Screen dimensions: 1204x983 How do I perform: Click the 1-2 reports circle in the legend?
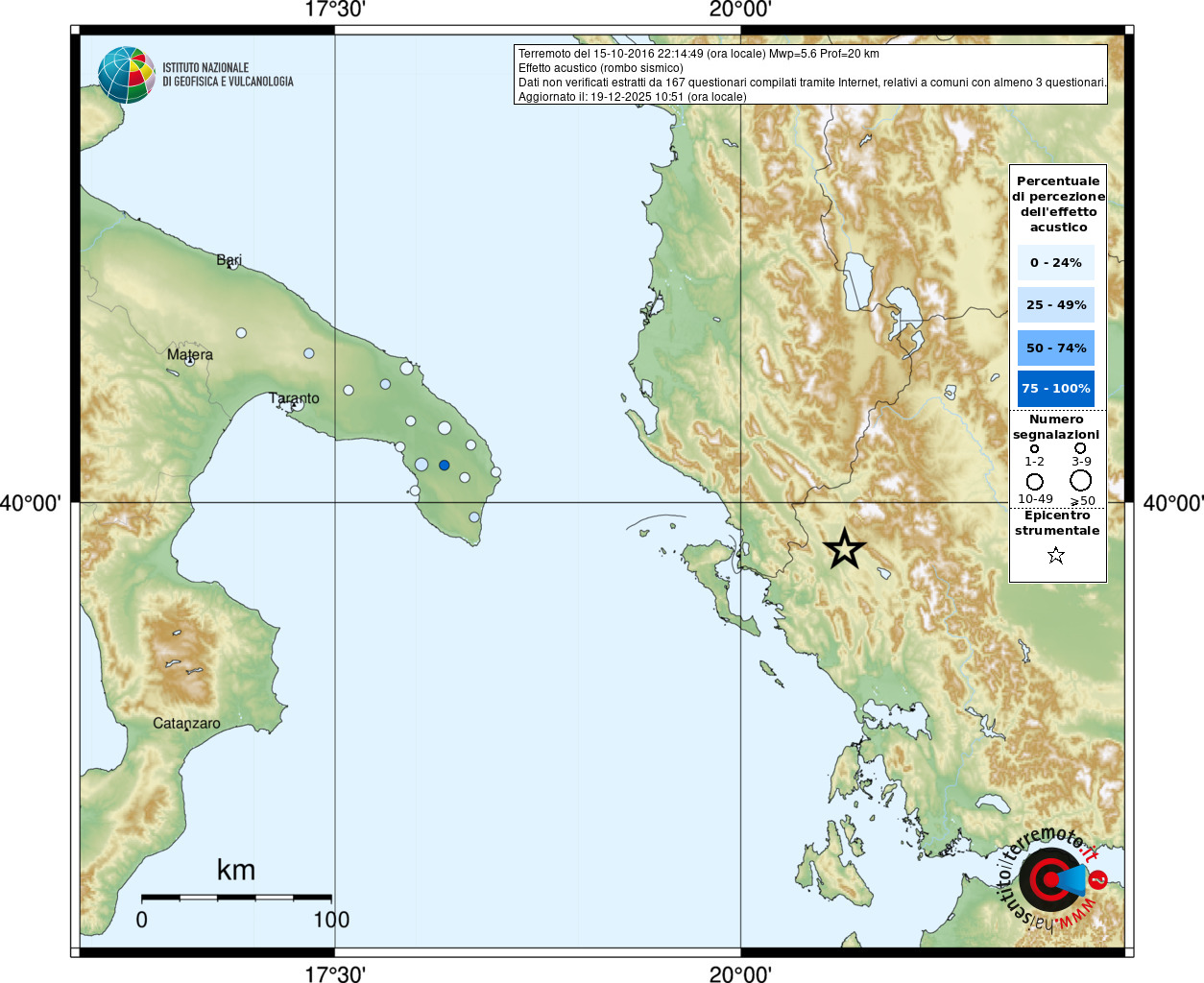(1034, 448)
